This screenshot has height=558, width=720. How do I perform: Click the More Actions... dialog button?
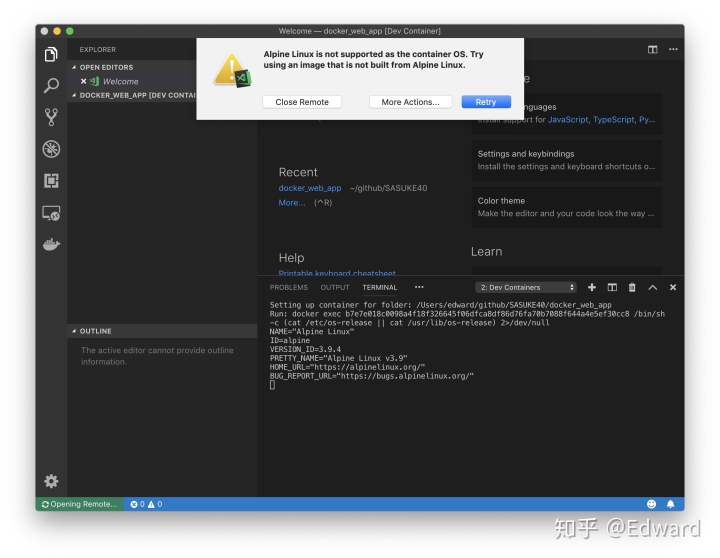[410, 102]
